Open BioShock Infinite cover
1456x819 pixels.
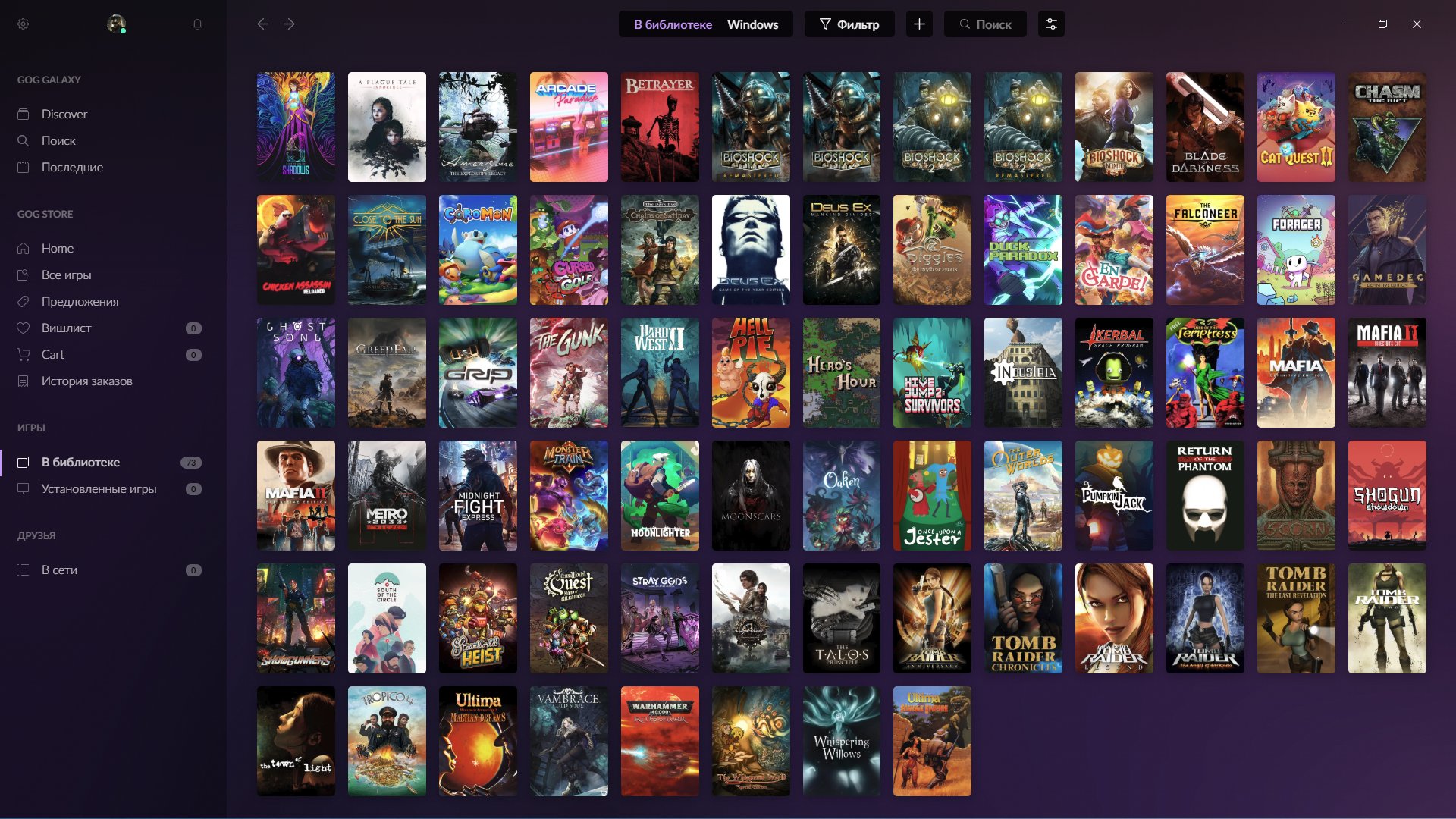pyautogui.click(x=1114, y=127)
